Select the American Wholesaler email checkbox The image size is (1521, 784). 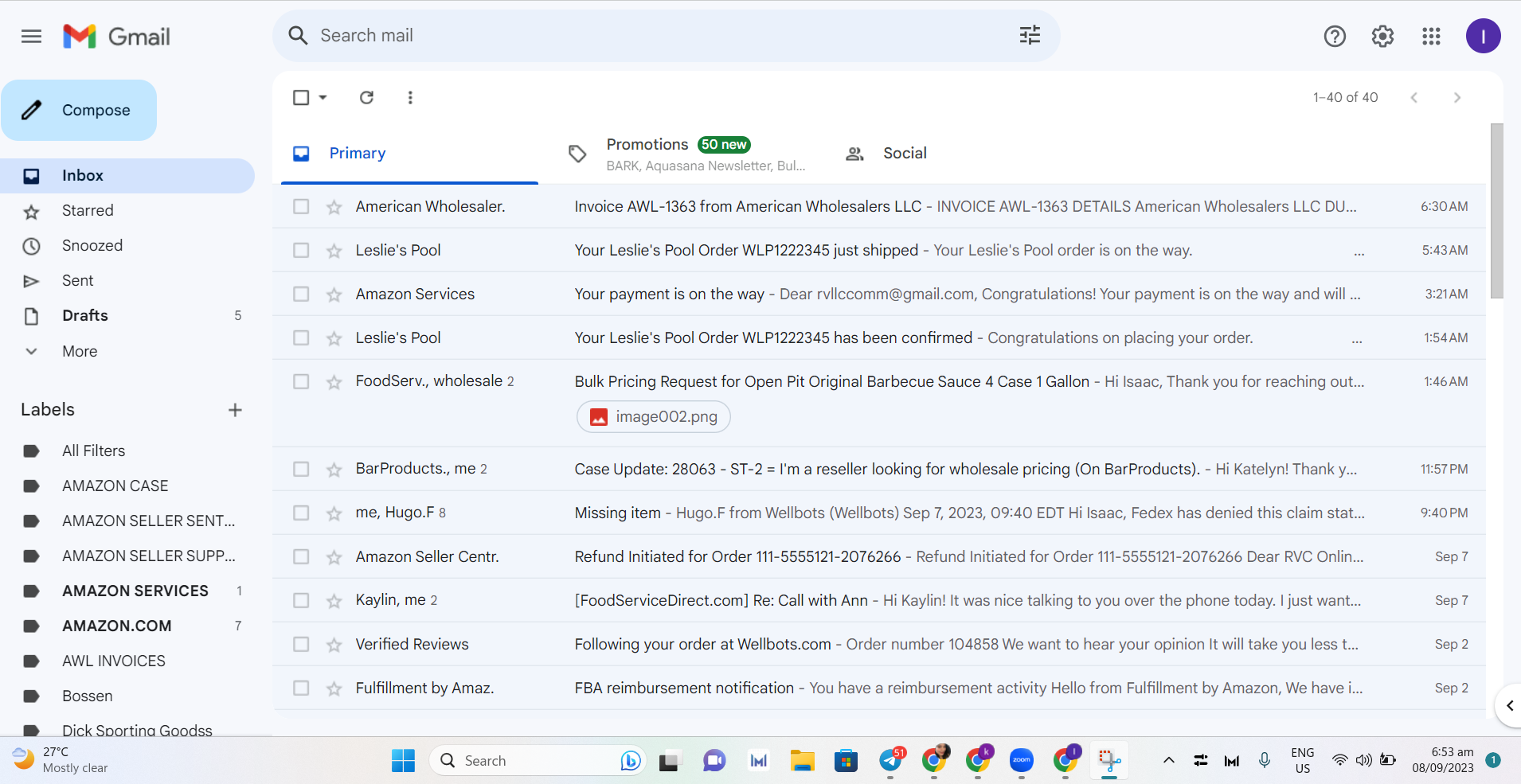pos(301,207)
